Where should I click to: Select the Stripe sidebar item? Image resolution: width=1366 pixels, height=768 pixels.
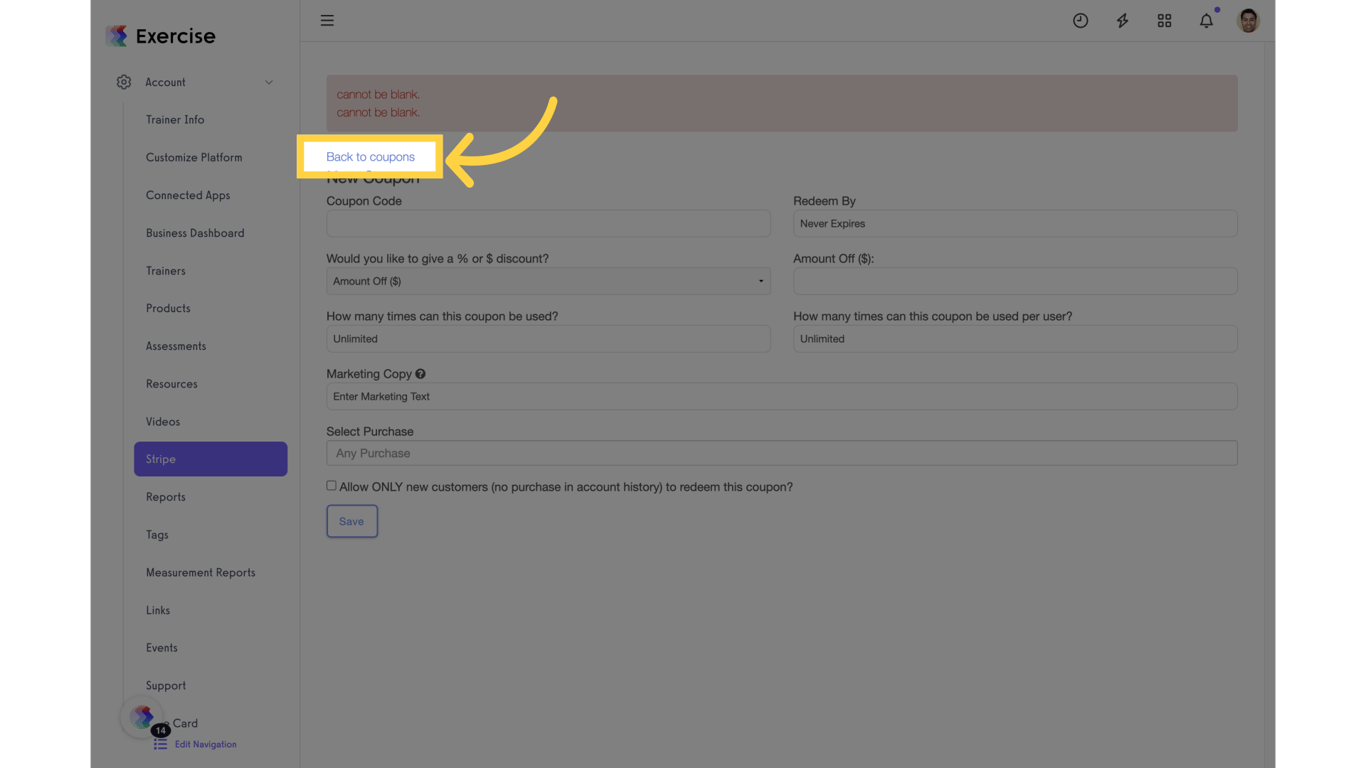[x=211, y=459]
